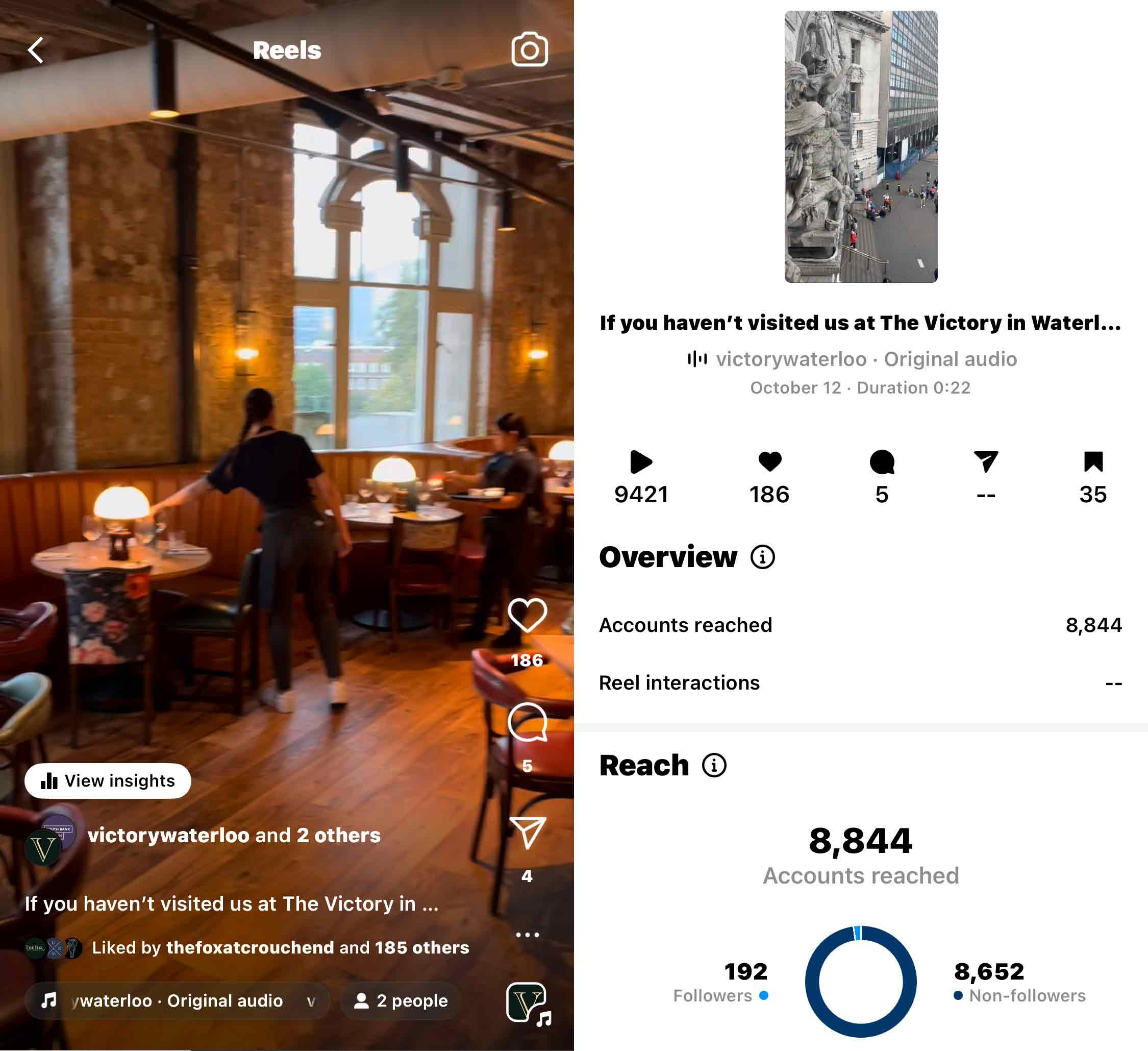This screenshot has height=1051, width=1148.
Task: Tap the audio cover thumbnail with music note
Action: (528, 1004)
